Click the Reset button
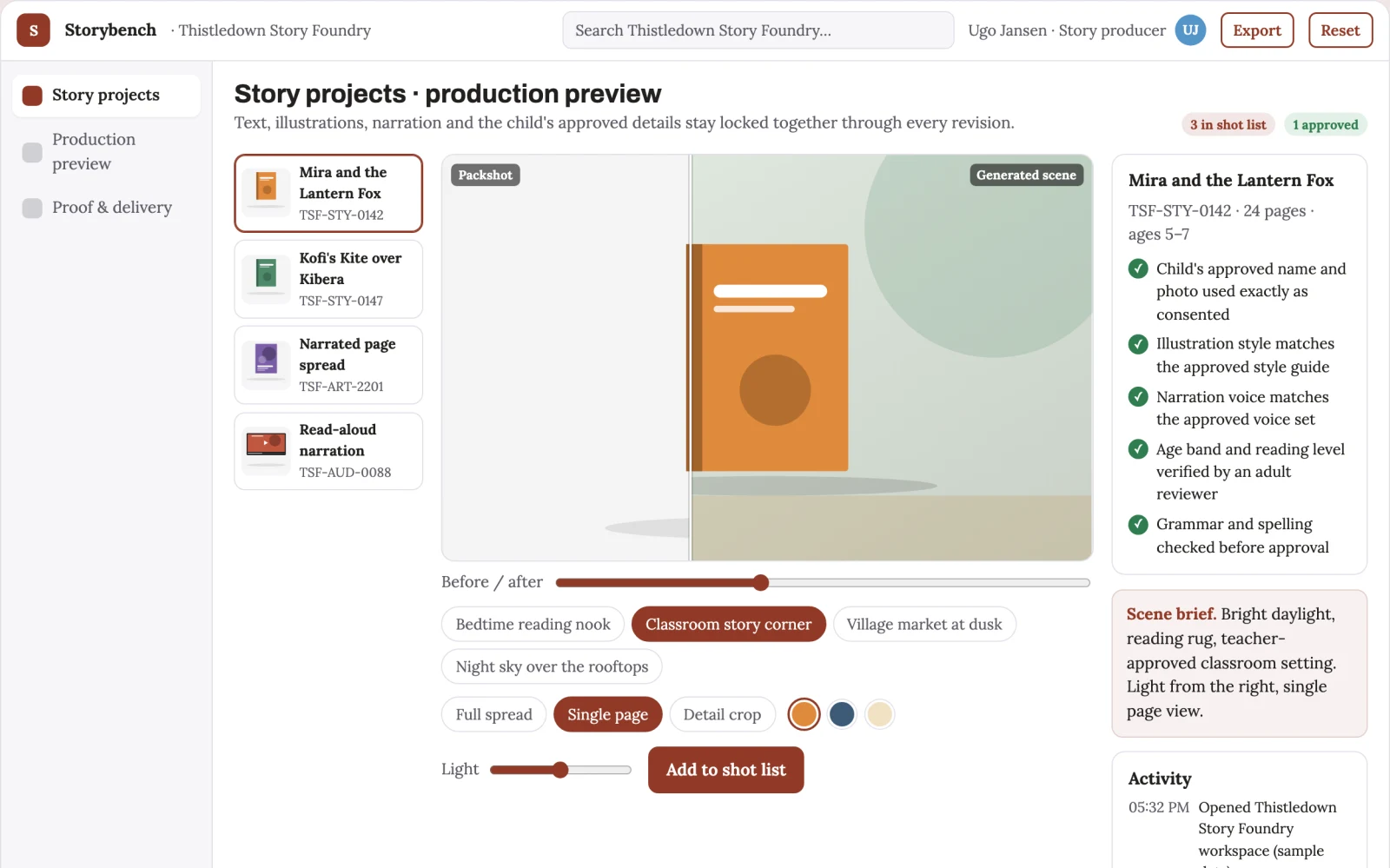 (1340, 30)
